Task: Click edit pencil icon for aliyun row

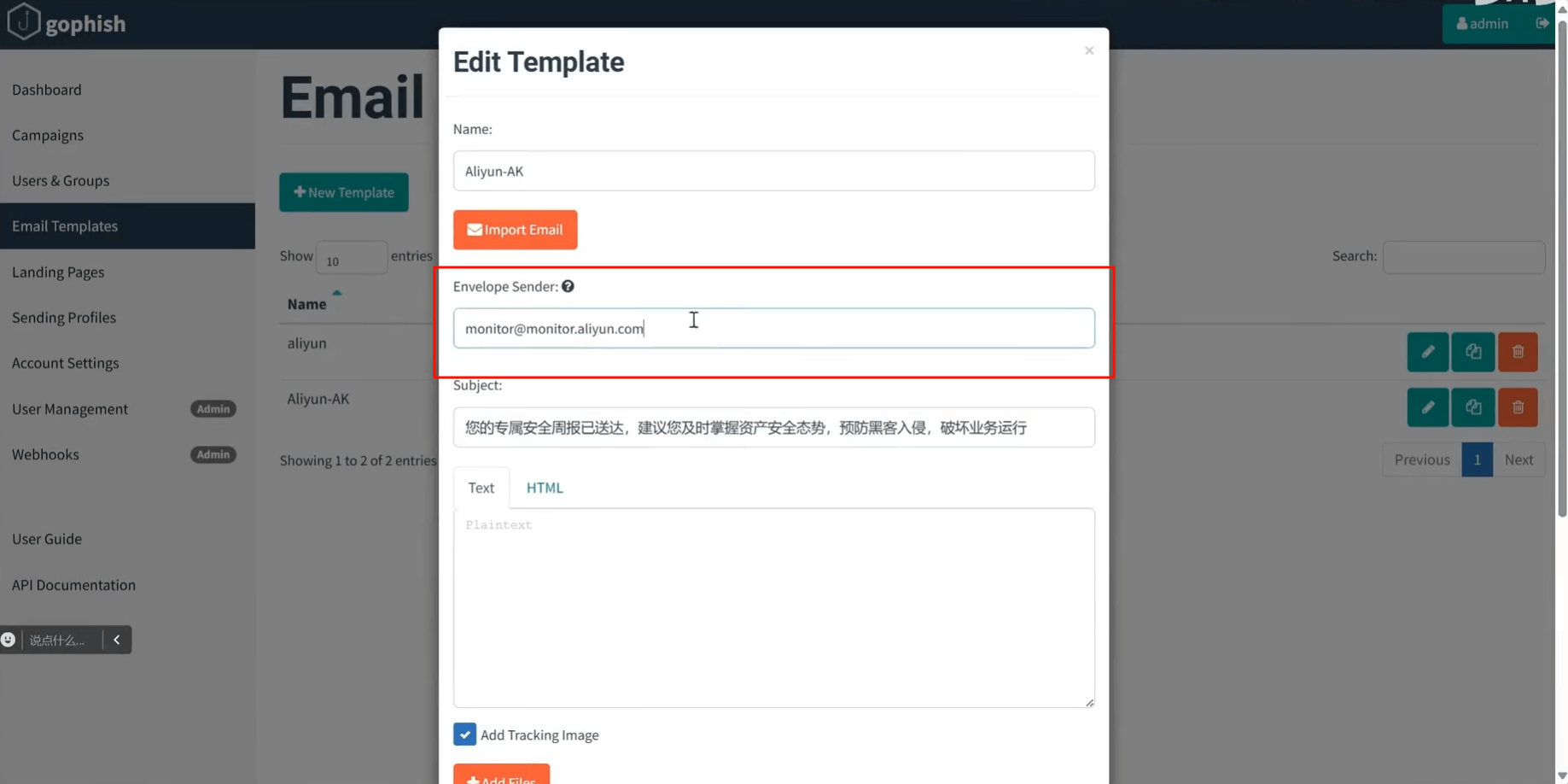Action: (1427, 352)
